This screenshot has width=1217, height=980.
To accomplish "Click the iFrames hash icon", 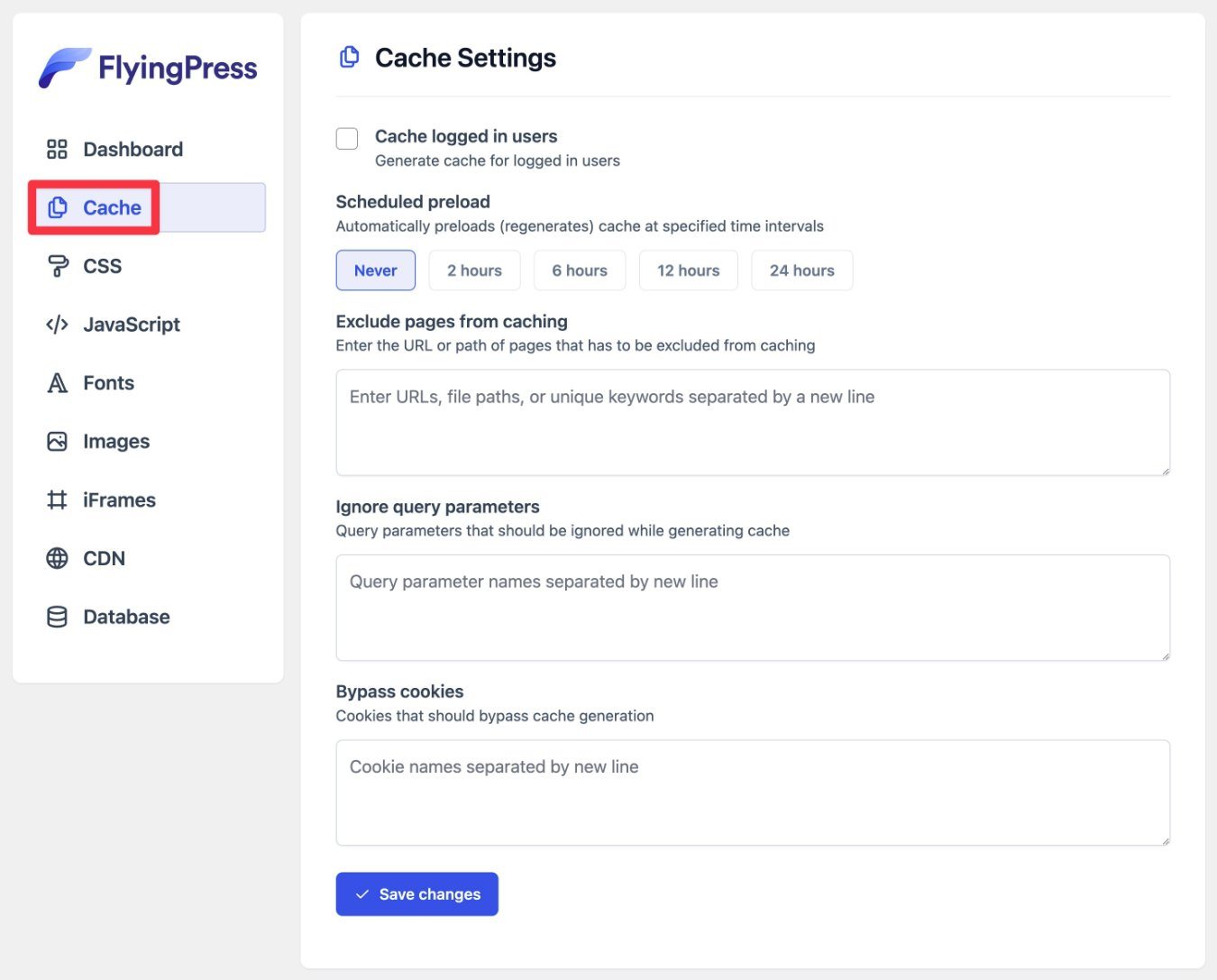I will point(57,499).
